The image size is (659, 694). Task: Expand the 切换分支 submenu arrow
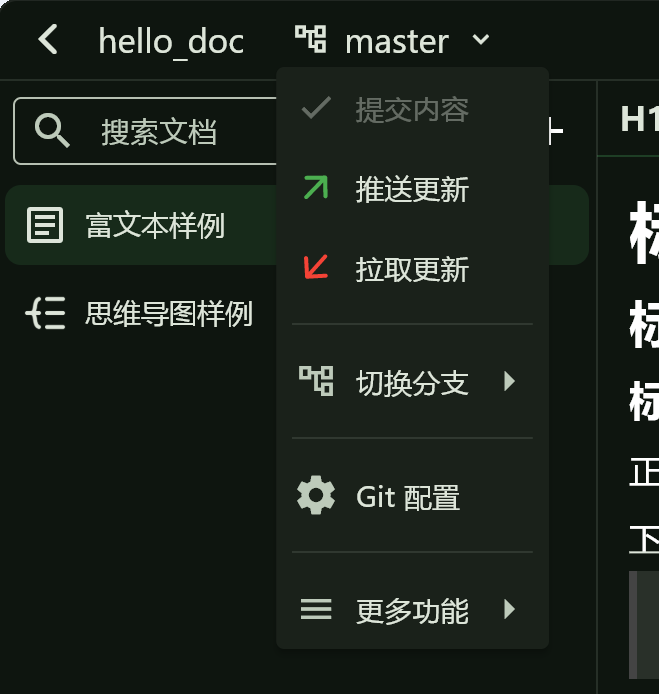point(509,381)
